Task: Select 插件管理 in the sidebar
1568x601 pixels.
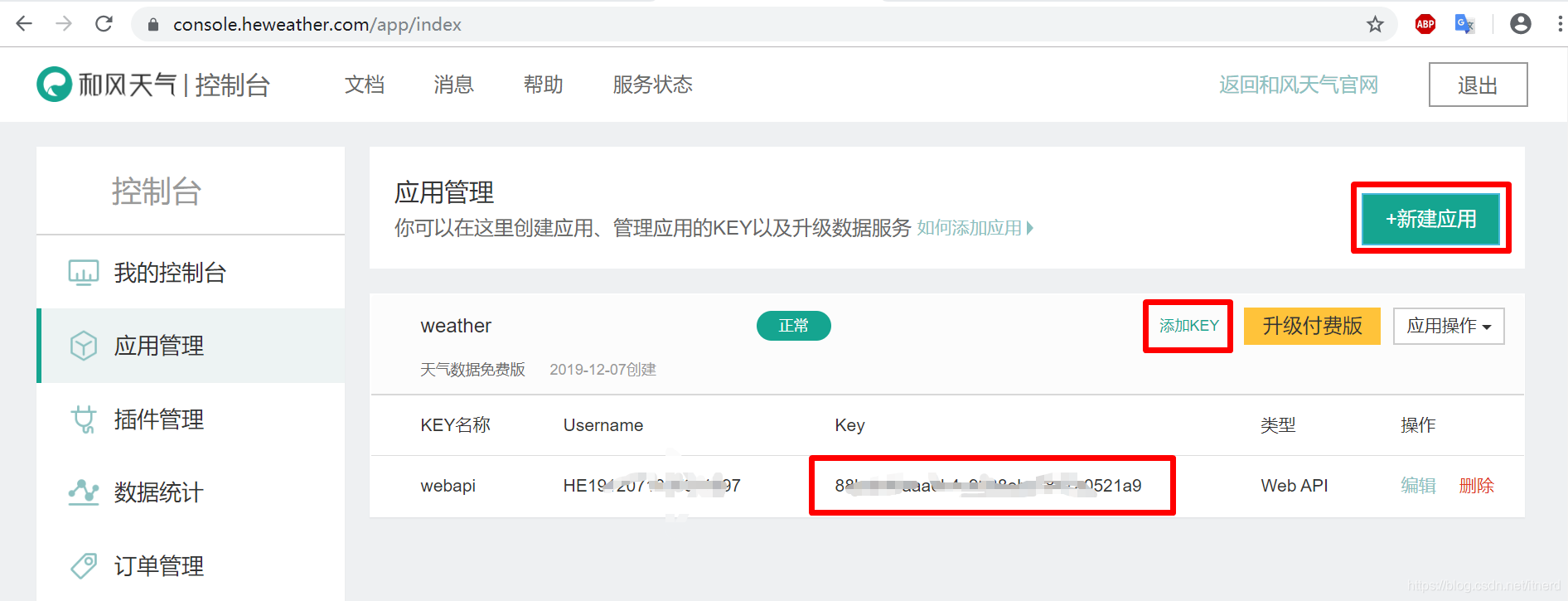Action: [x=191, y=419]
